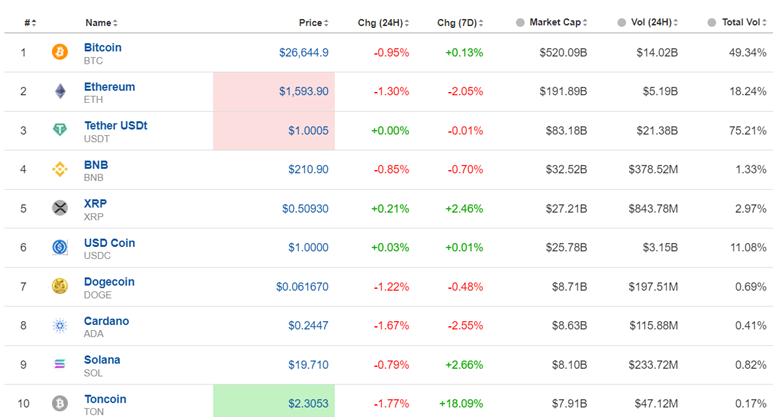Select Bitcoin 24H change -0.95%
Image resolution: width=780 pixels, height=417 pixels.
click(x=391, y=52)
